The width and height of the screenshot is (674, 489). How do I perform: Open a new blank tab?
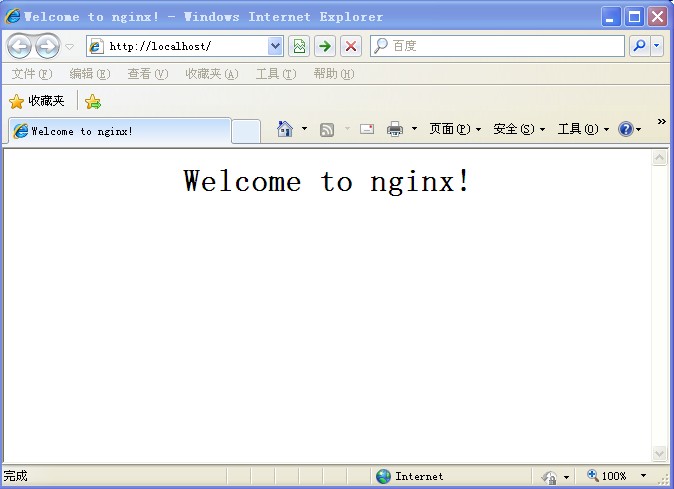(x=246, y=131)
